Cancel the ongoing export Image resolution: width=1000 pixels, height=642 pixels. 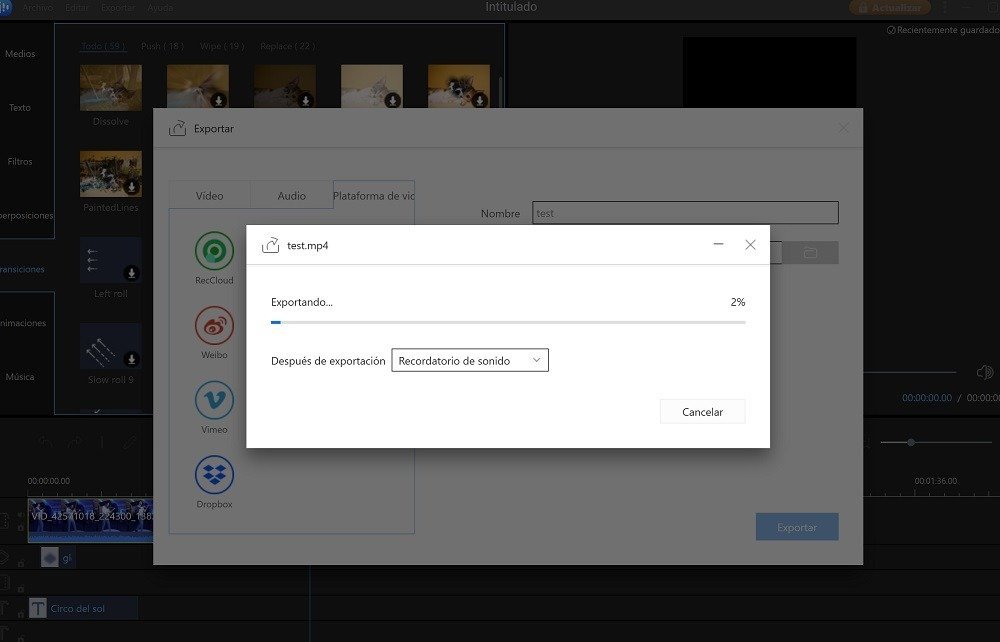click(x=702, y=411)
